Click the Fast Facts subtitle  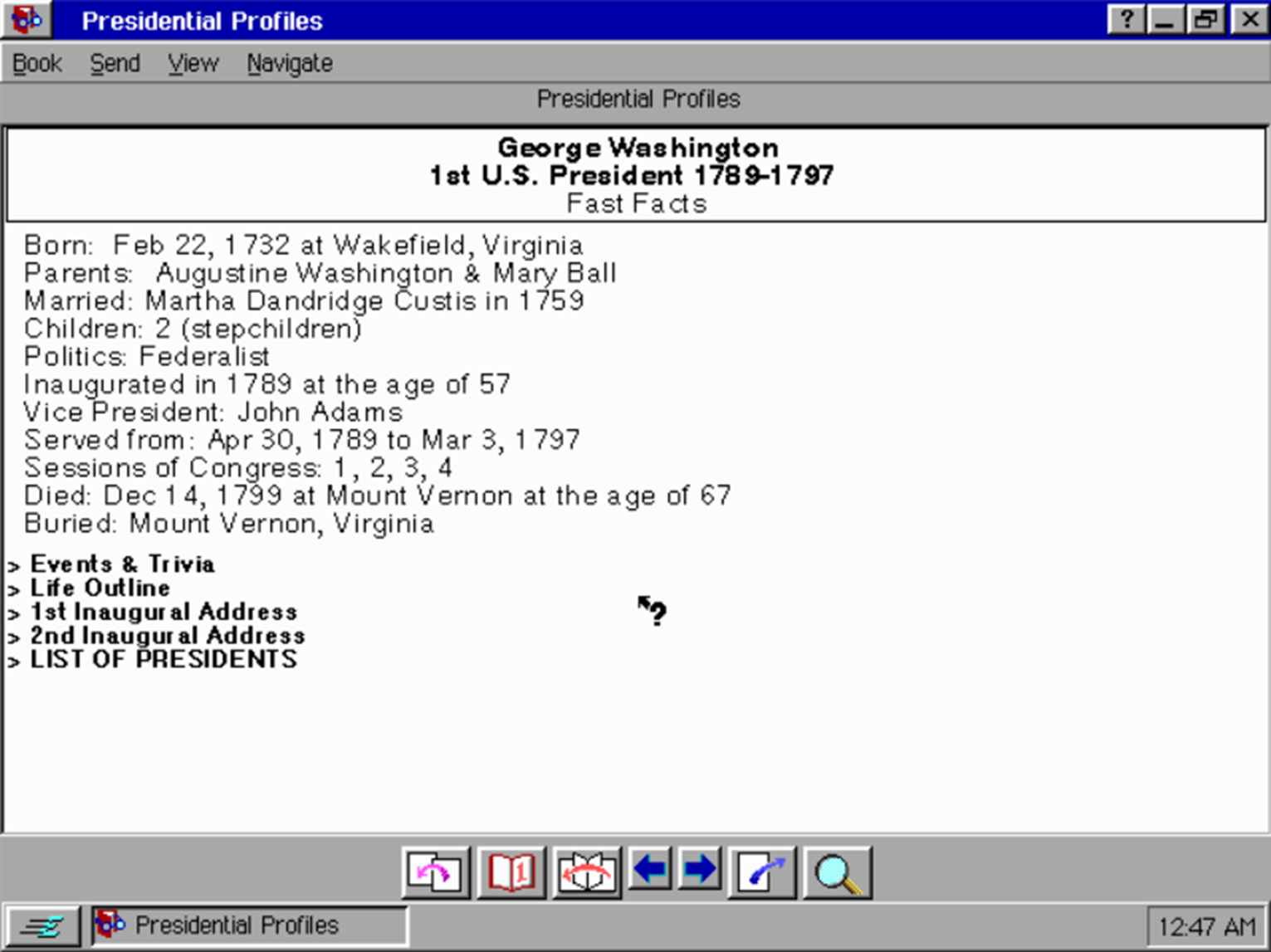tap(637, 203)
